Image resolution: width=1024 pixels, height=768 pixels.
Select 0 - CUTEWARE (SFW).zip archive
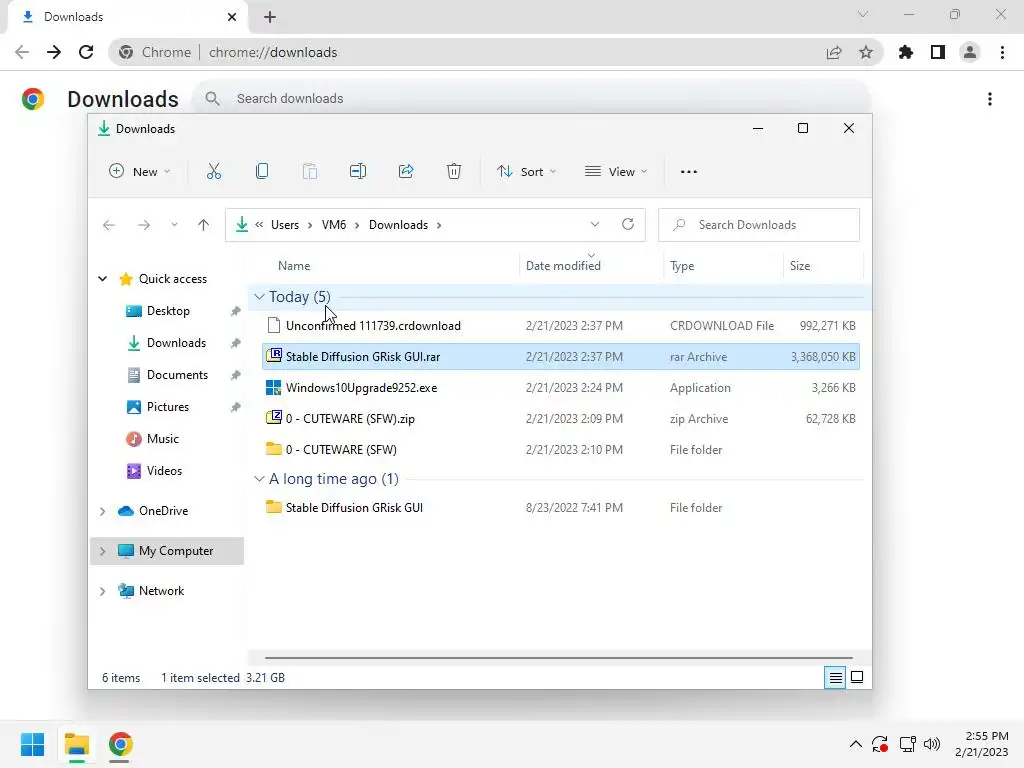(561, 419)
